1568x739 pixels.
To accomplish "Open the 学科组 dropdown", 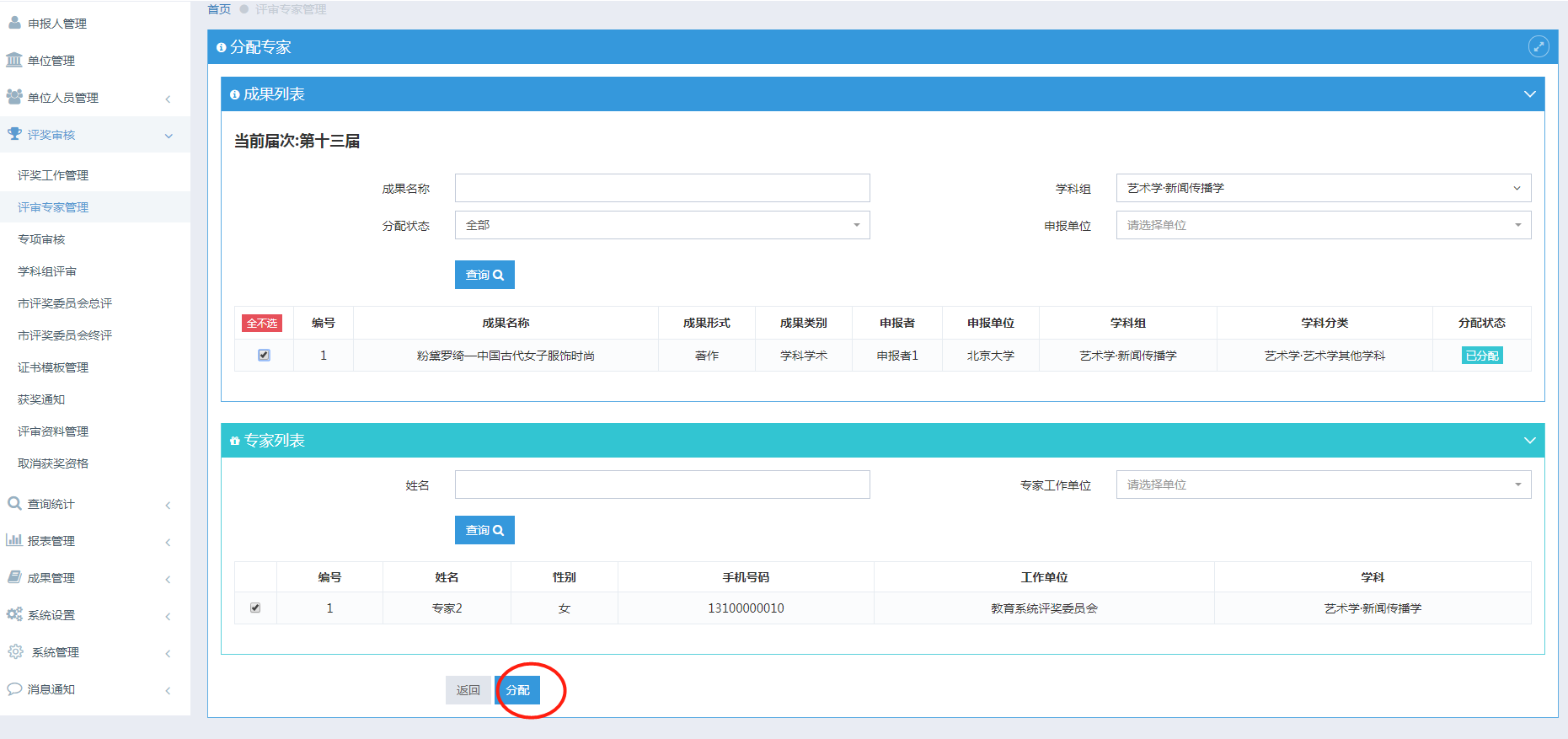I will 1324,188.
